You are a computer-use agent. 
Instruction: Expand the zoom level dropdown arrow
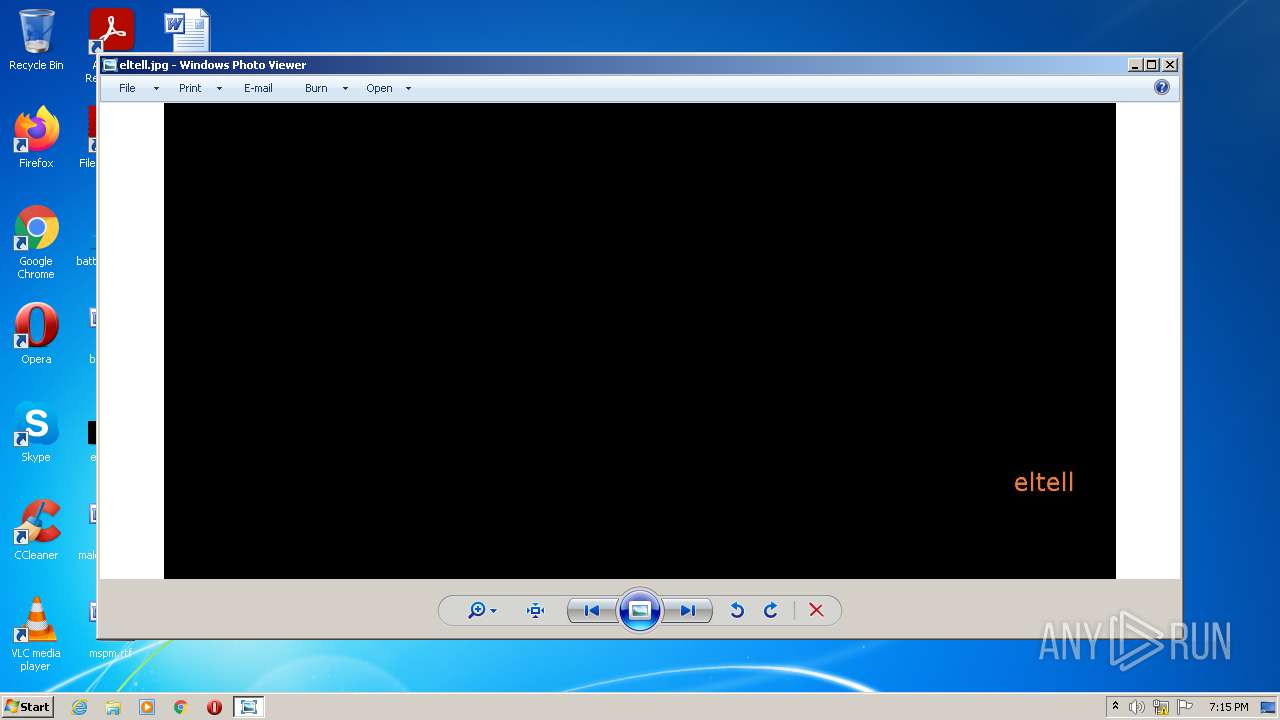pos(494,611)
